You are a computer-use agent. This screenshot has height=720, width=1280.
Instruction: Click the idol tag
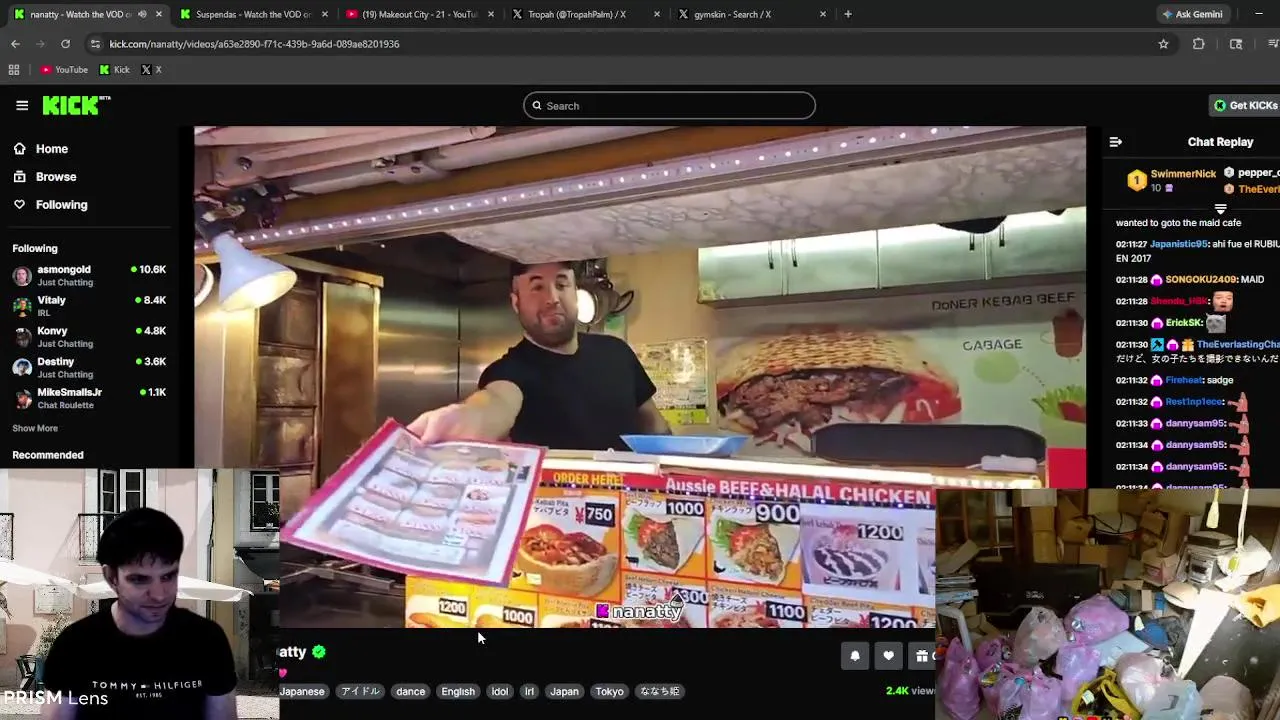(500, 691)
